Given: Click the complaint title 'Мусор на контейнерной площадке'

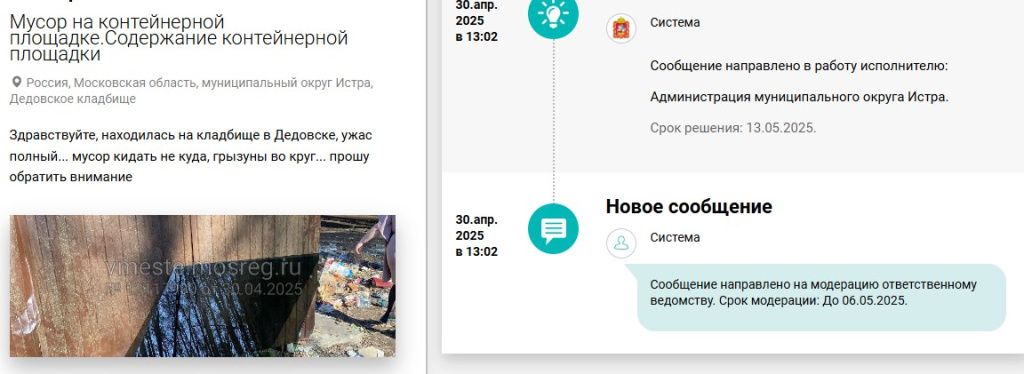Looking at the screenshot, I should pyautogui.click(x=178, y=38).
